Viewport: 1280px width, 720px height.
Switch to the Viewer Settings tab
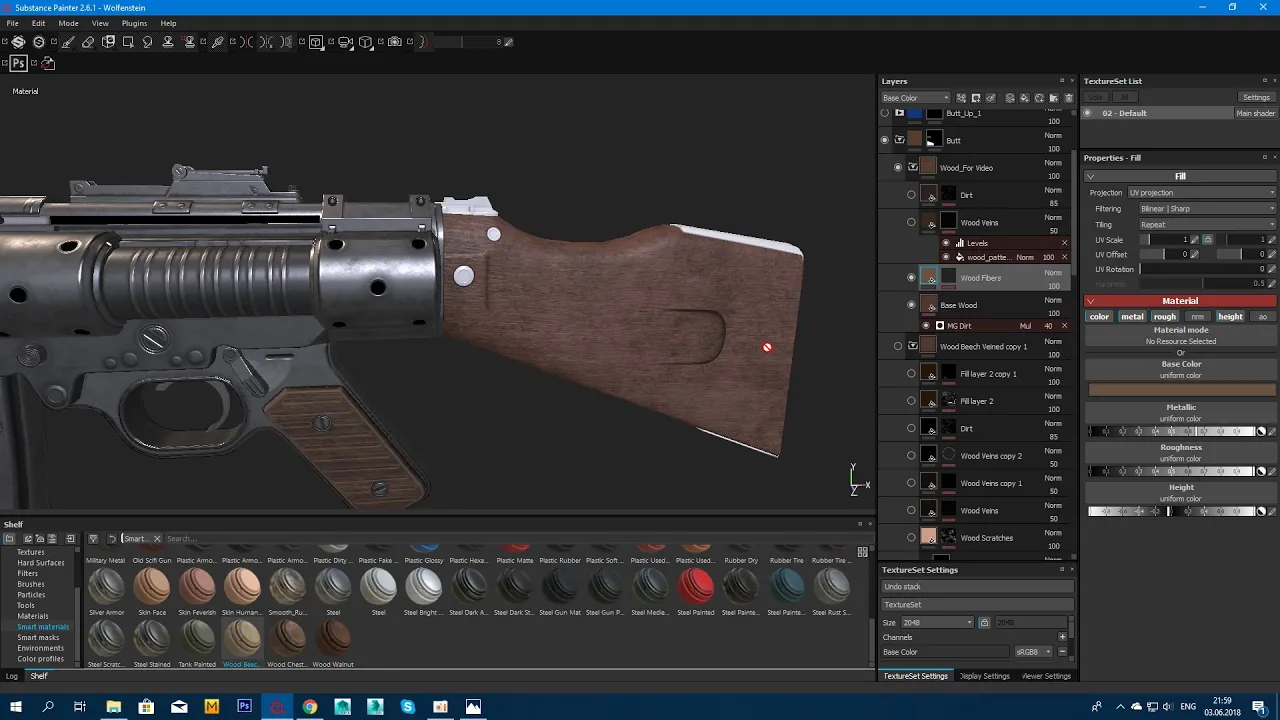pyautogui.click(x=1046, y=676)
